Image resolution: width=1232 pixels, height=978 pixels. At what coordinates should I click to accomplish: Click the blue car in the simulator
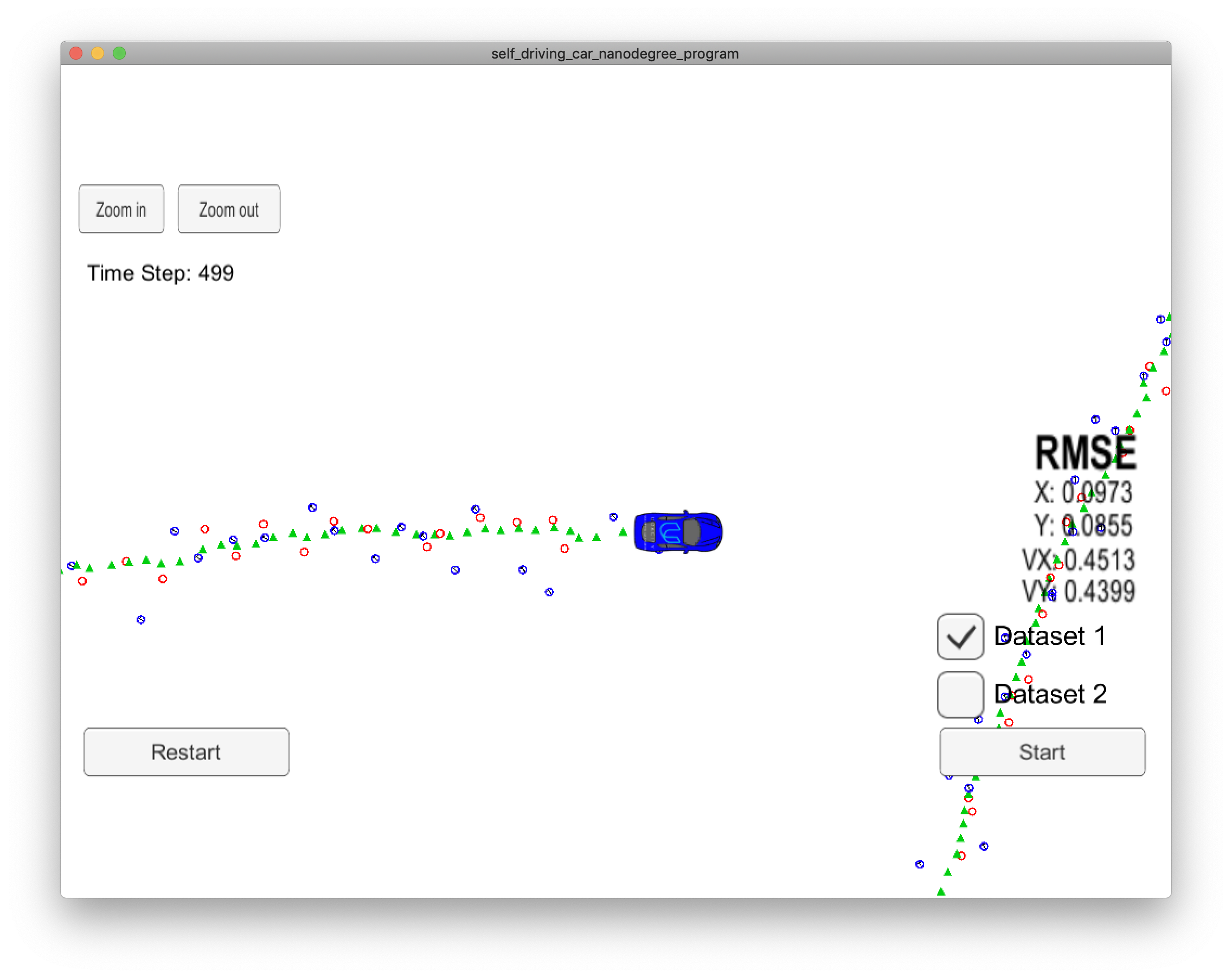pyautogui.click(x=678, y=532)
